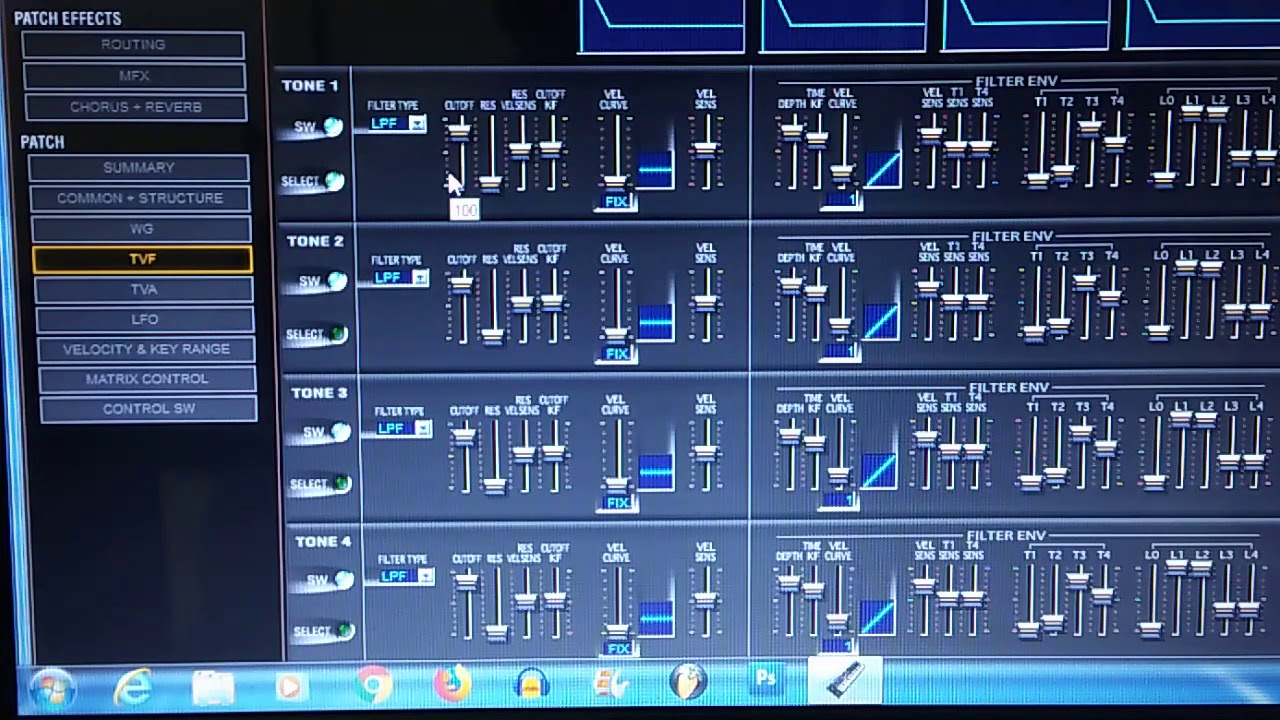The height and width of the screenshot is (720, 1280).
Task: Toggle Tone 3 SELECT button
Action: tap(341, 484)
